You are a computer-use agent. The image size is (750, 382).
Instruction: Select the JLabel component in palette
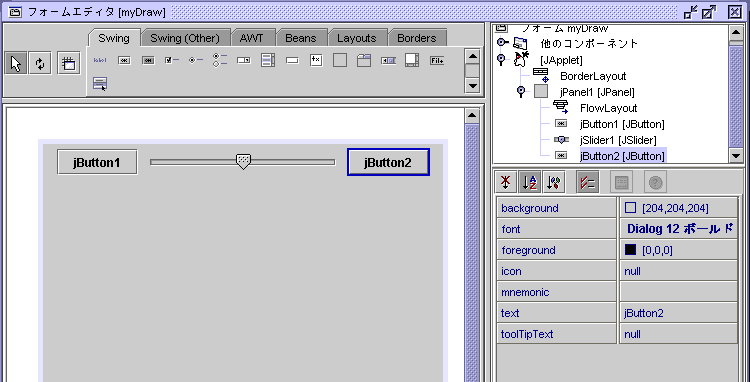(x=100, y=60)
